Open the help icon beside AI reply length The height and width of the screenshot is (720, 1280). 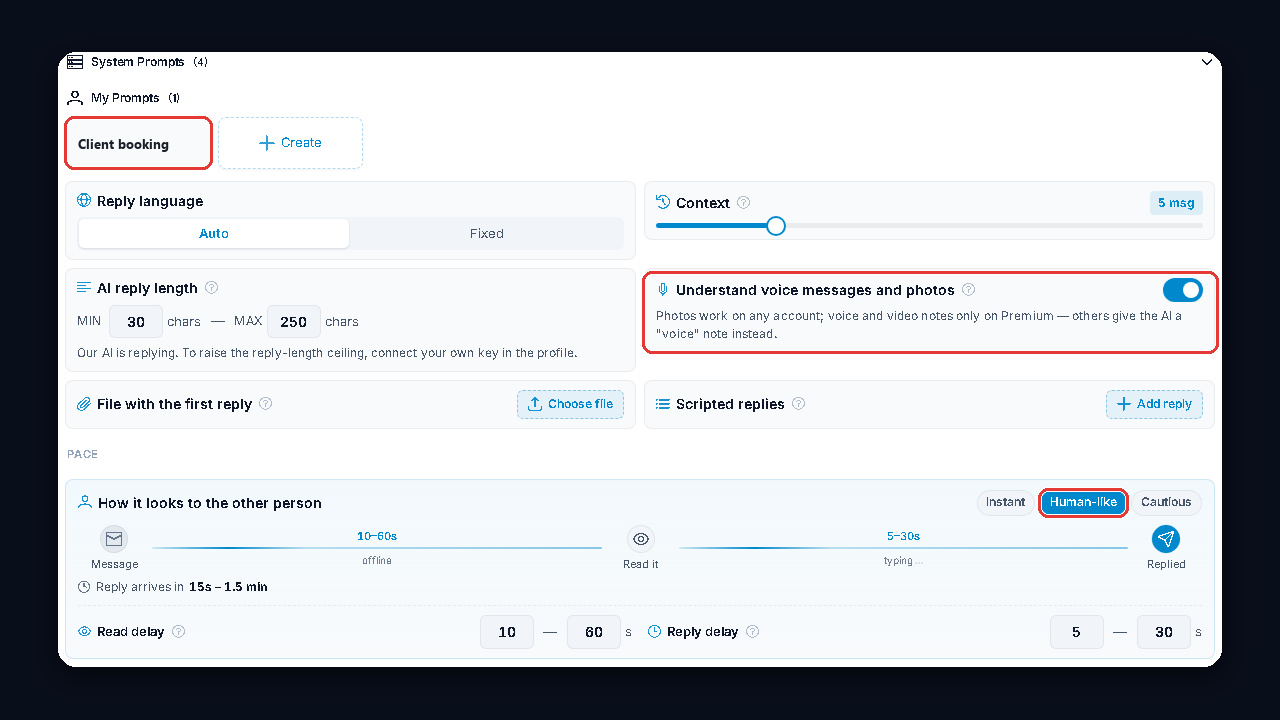211,288
